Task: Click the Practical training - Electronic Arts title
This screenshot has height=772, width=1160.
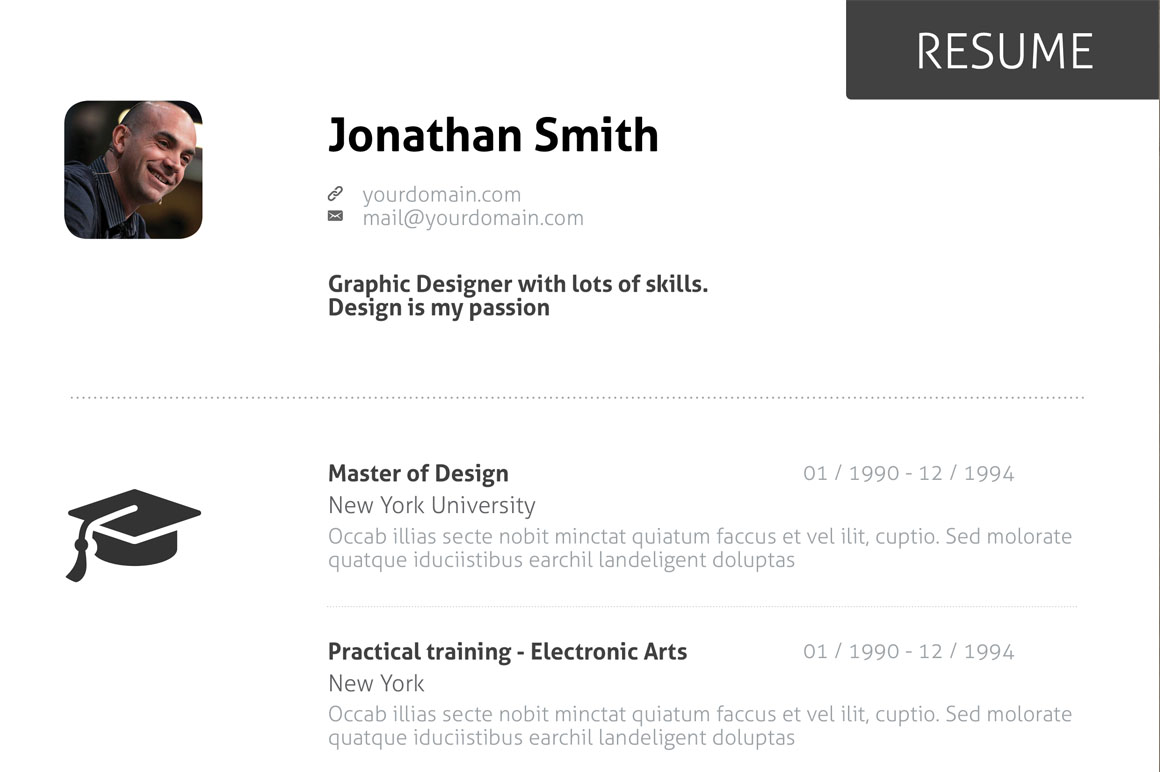Action: [x=507, y=652]
